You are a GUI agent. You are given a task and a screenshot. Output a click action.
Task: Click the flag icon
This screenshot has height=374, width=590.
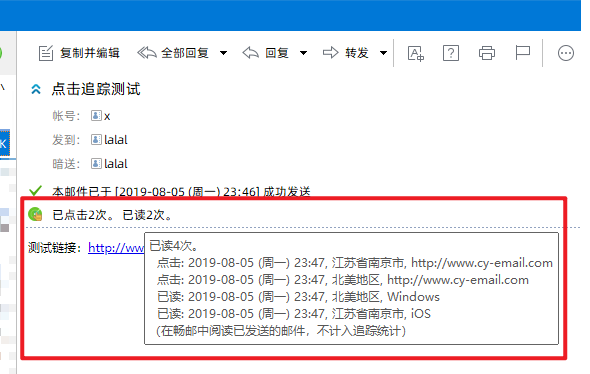click(522, 53)
